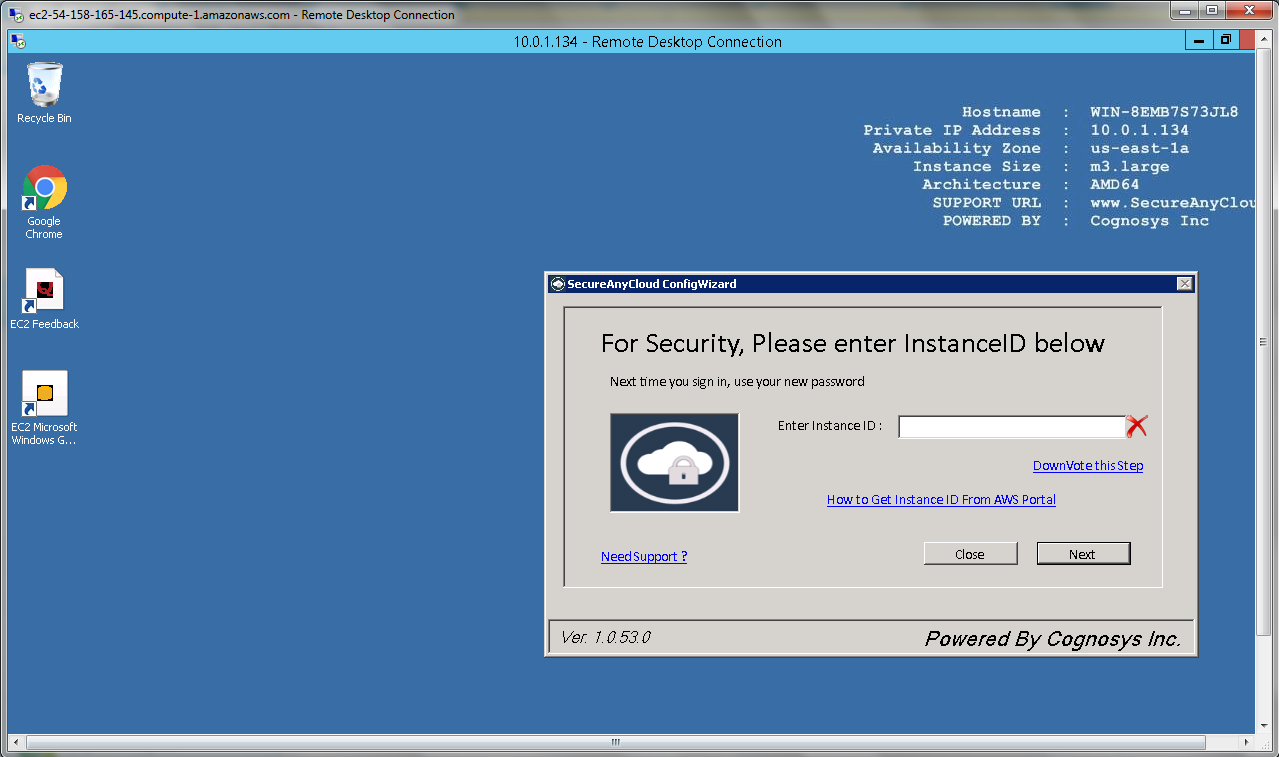Launch Google Chrome from the desktop
This screenshot has width=1279, height=757.
tap(44, 188)
